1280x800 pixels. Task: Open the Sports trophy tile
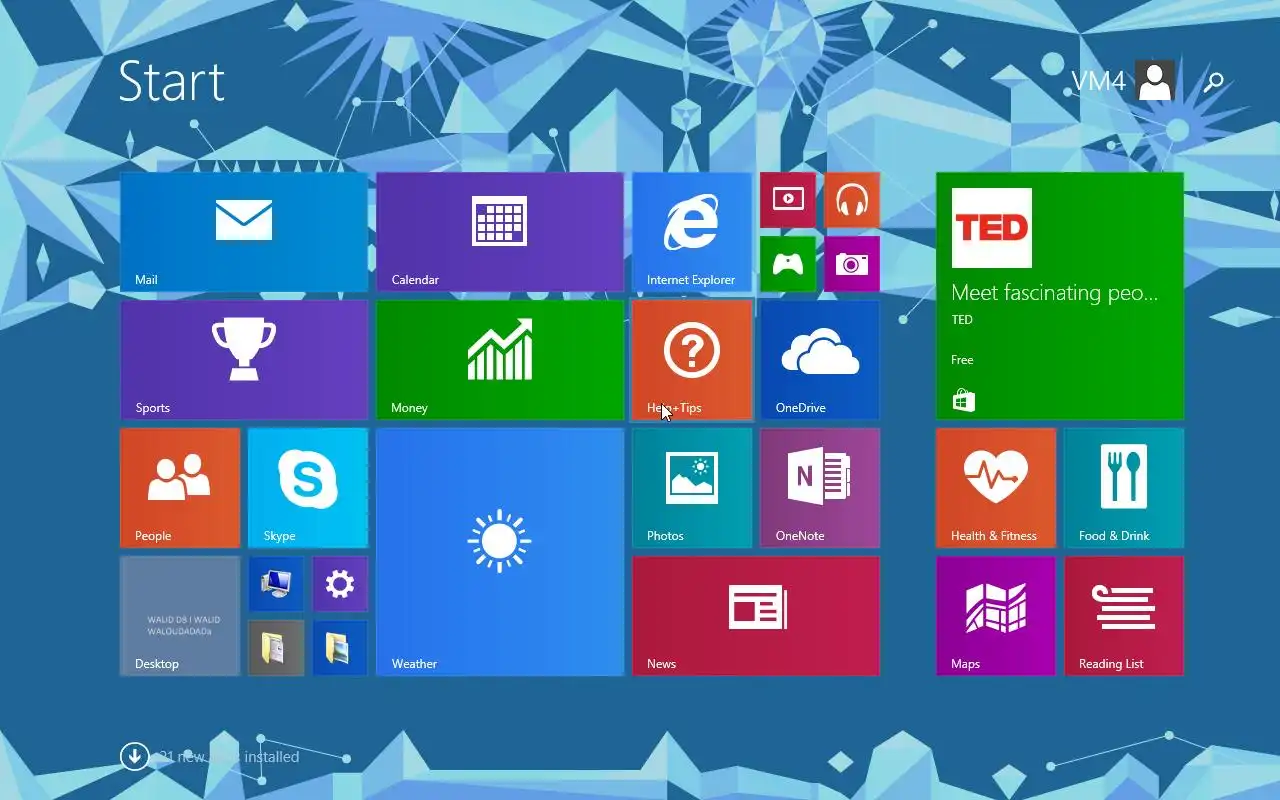point(244,360)
